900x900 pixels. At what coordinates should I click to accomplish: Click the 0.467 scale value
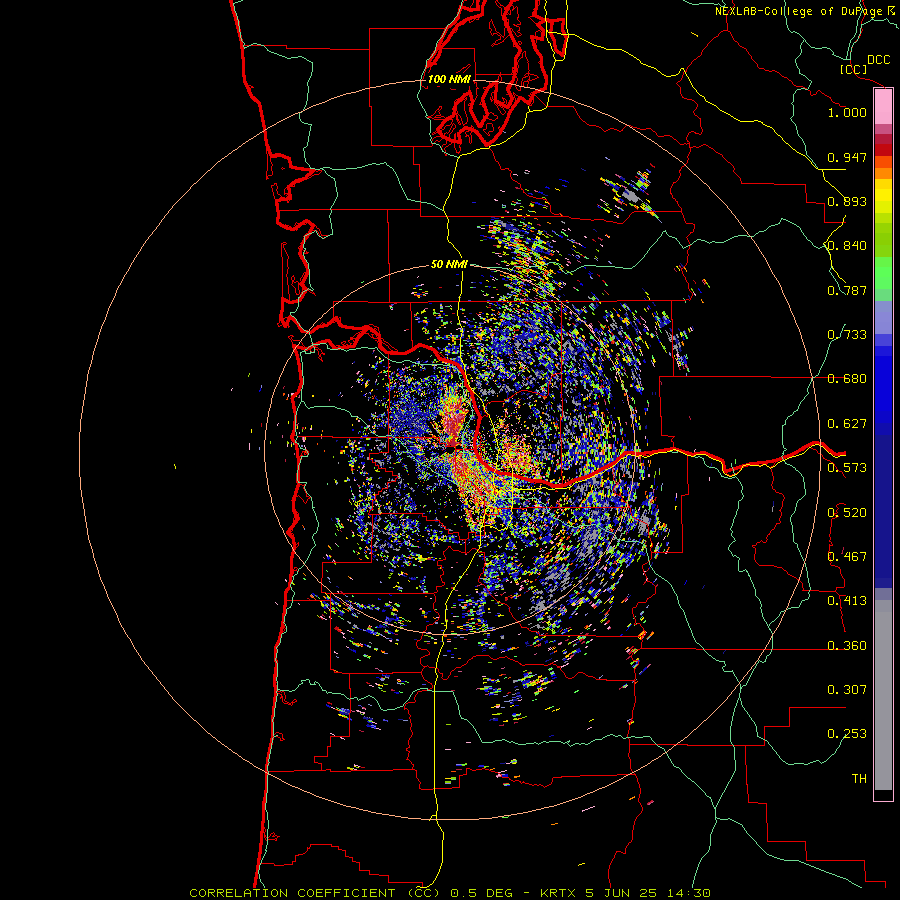pos(847,557)
